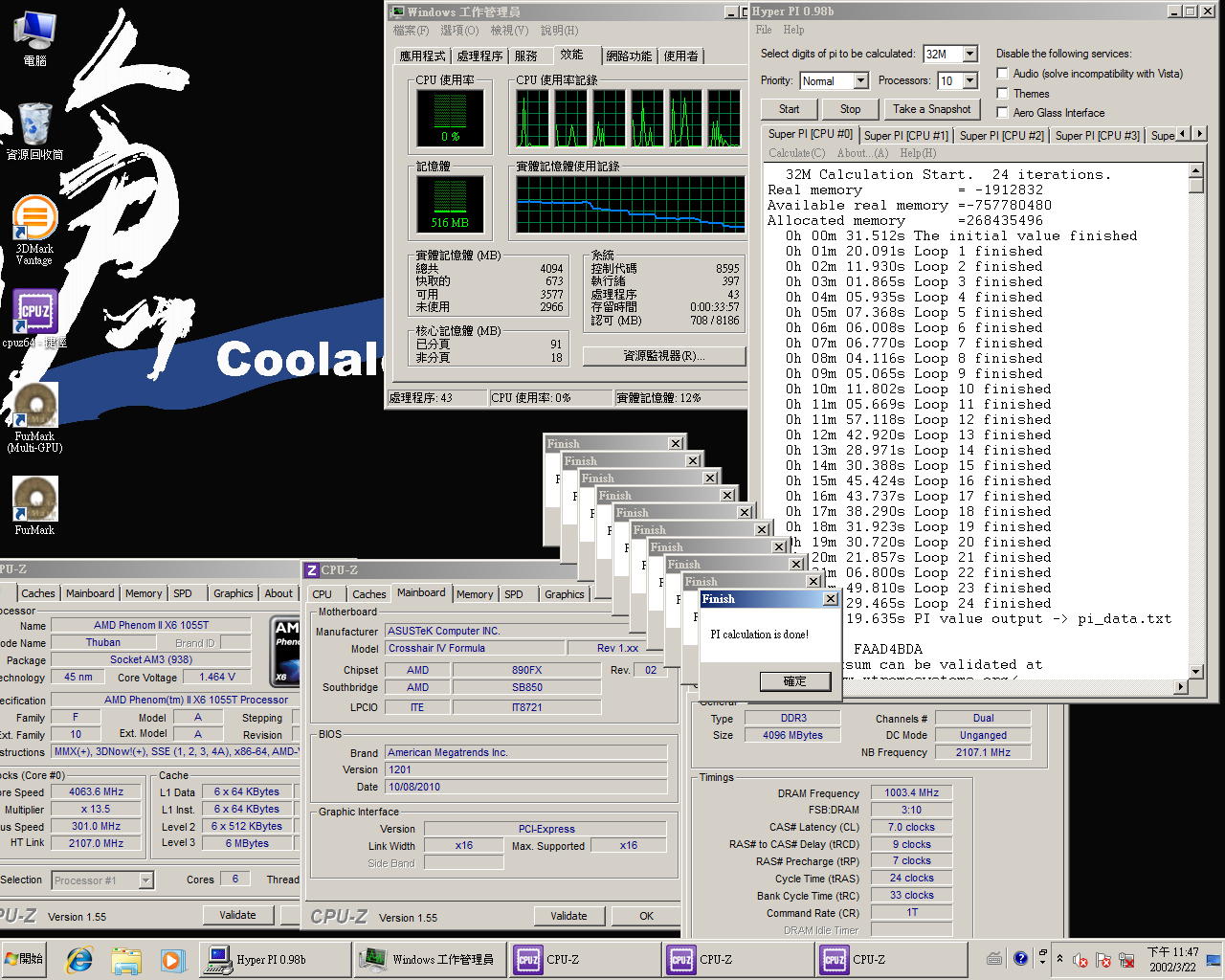Open the Networking tab in Task Manager

pos(629,56)
